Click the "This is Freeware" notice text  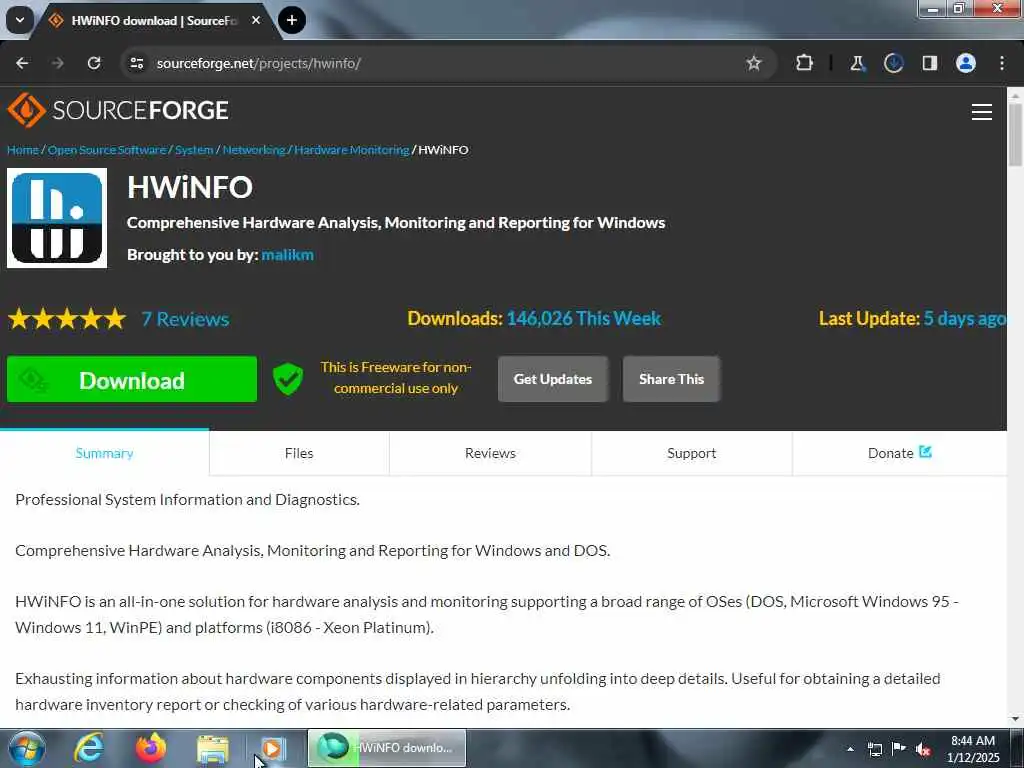396,377
